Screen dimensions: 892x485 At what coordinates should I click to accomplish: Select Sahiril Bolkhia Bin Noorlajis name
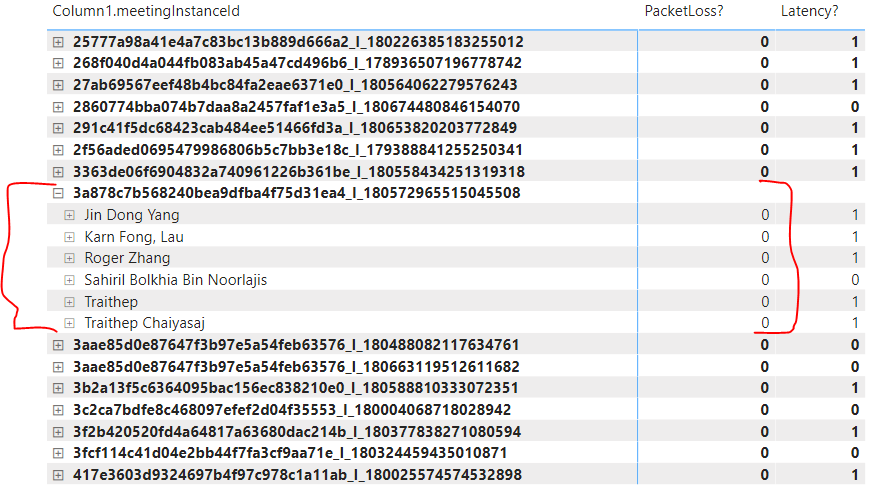(176, 280)
